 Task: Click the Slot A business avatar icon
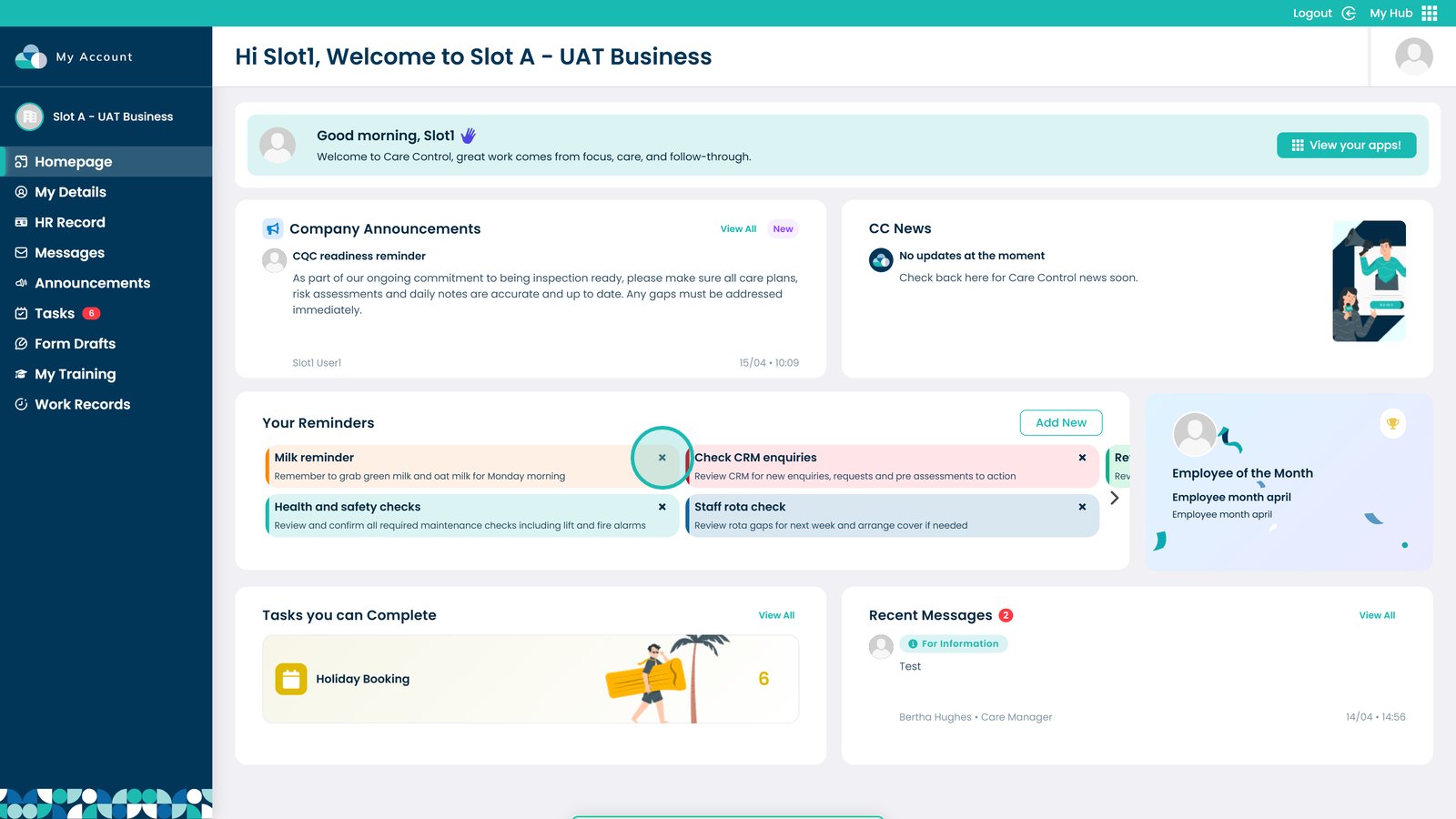coord(30,116)
